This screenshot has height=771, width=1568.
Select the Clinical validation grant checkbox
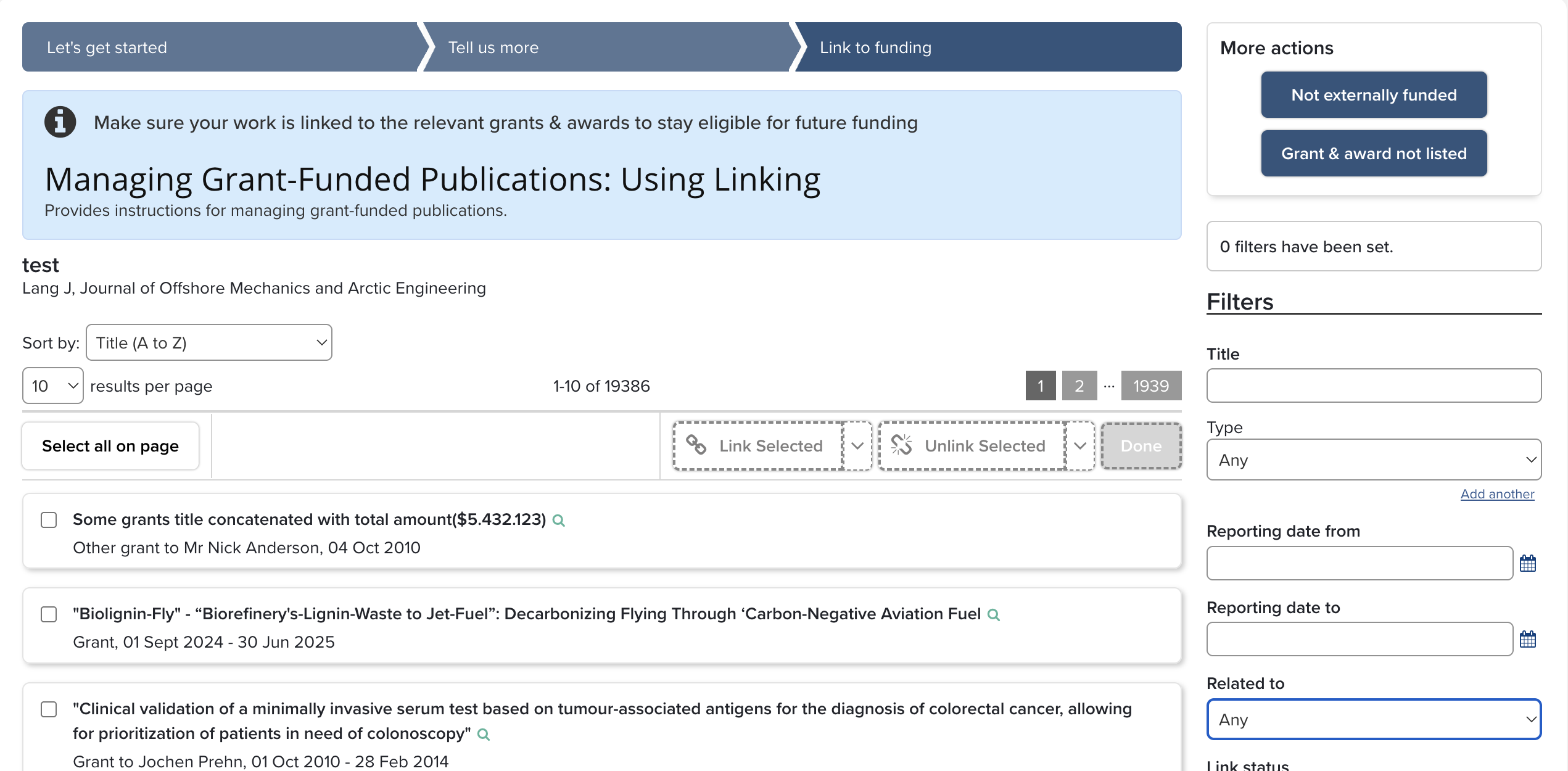click(49, 709)
